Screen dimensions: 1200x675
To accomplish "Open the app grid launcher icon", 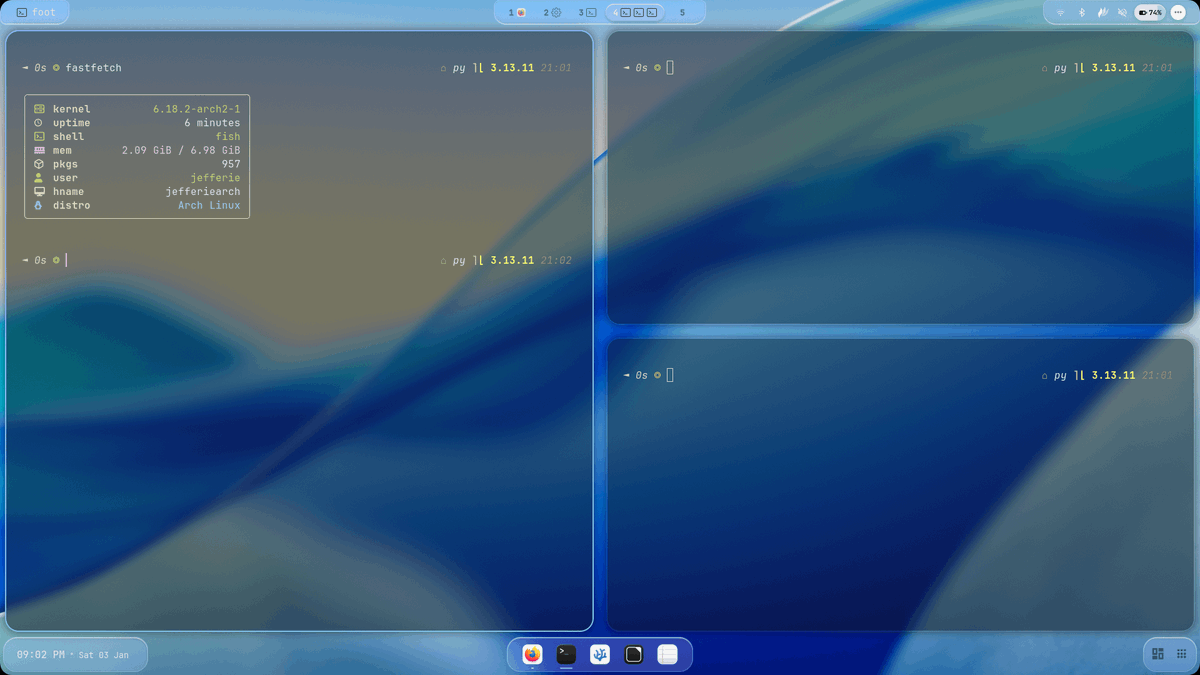I will tap(1181, 654).
